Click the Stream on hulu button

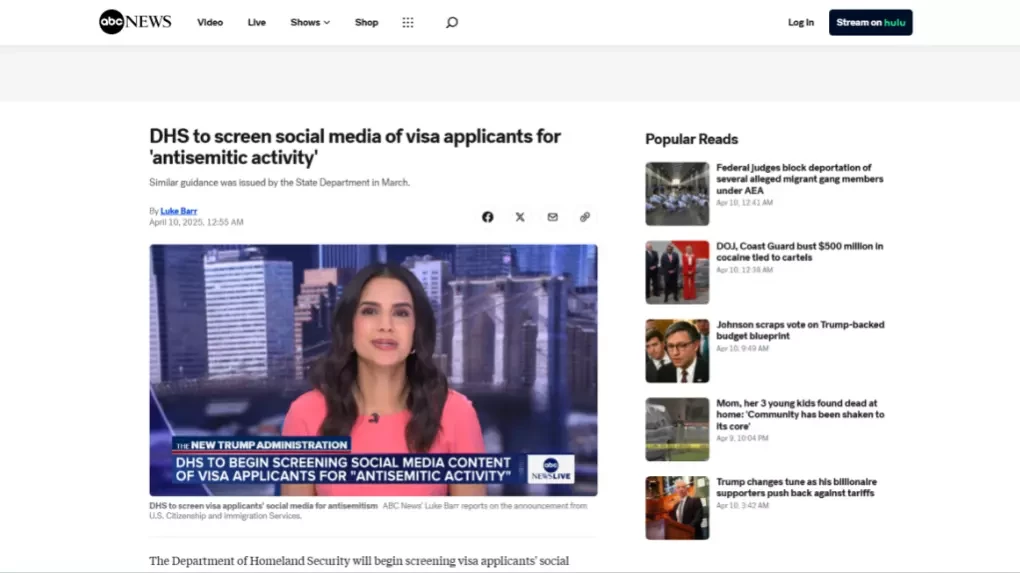pyautogui.click(x=870, y=22)
